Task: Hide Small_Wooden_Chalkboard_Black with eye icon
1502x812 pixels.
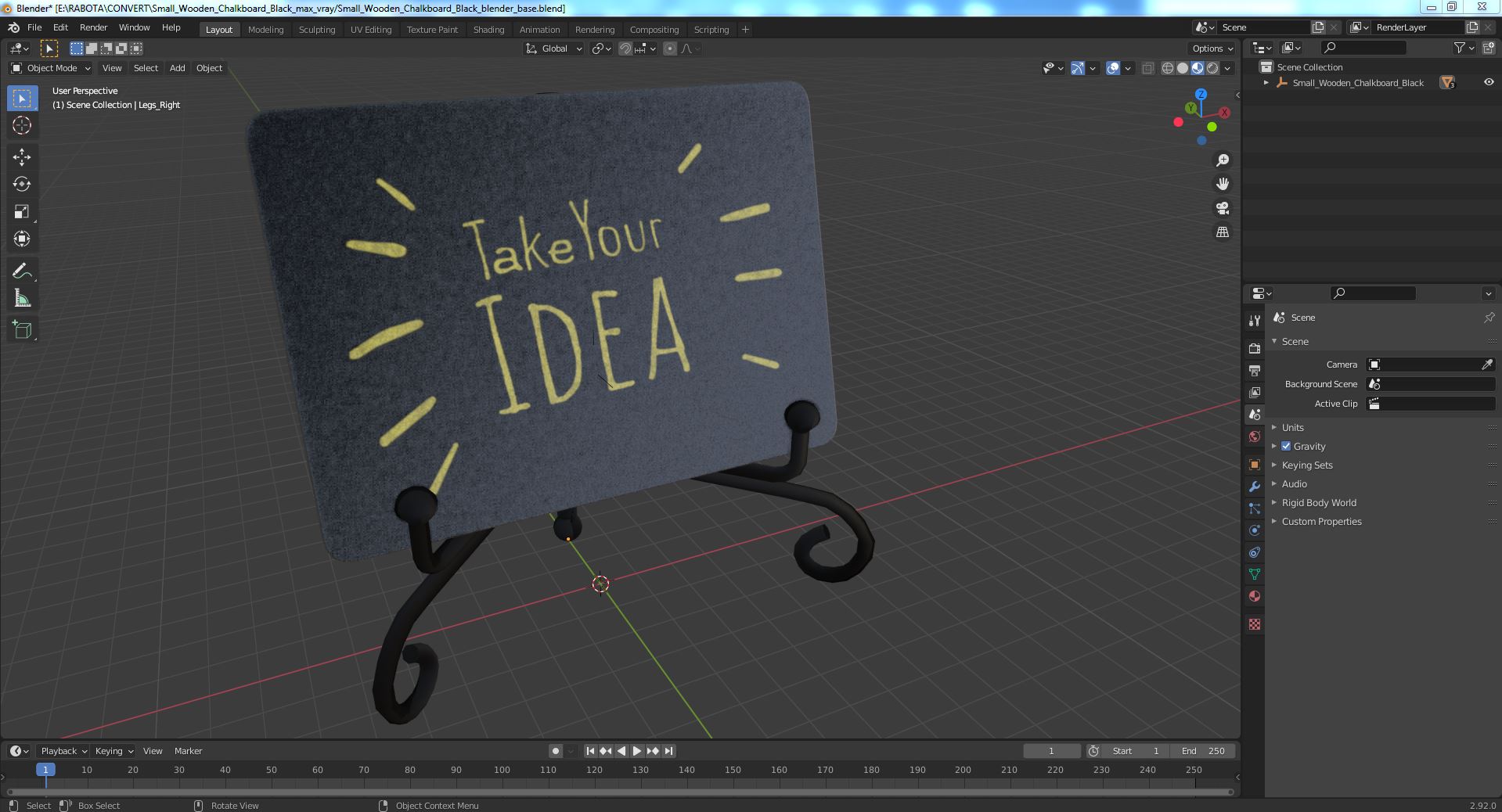Action: tap(1489, 82)
